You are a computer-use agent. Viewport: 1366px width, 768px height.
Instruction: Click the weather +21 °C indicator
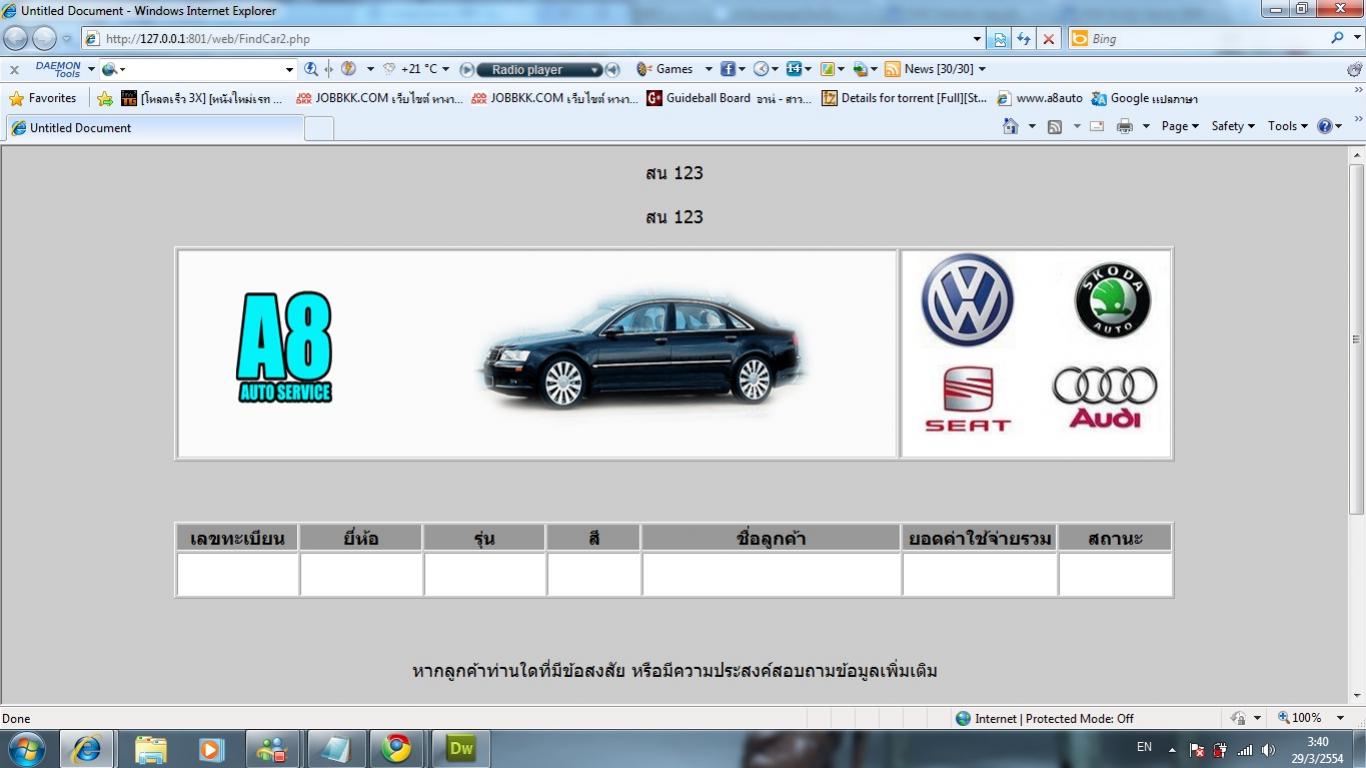(x=418, y=69)
